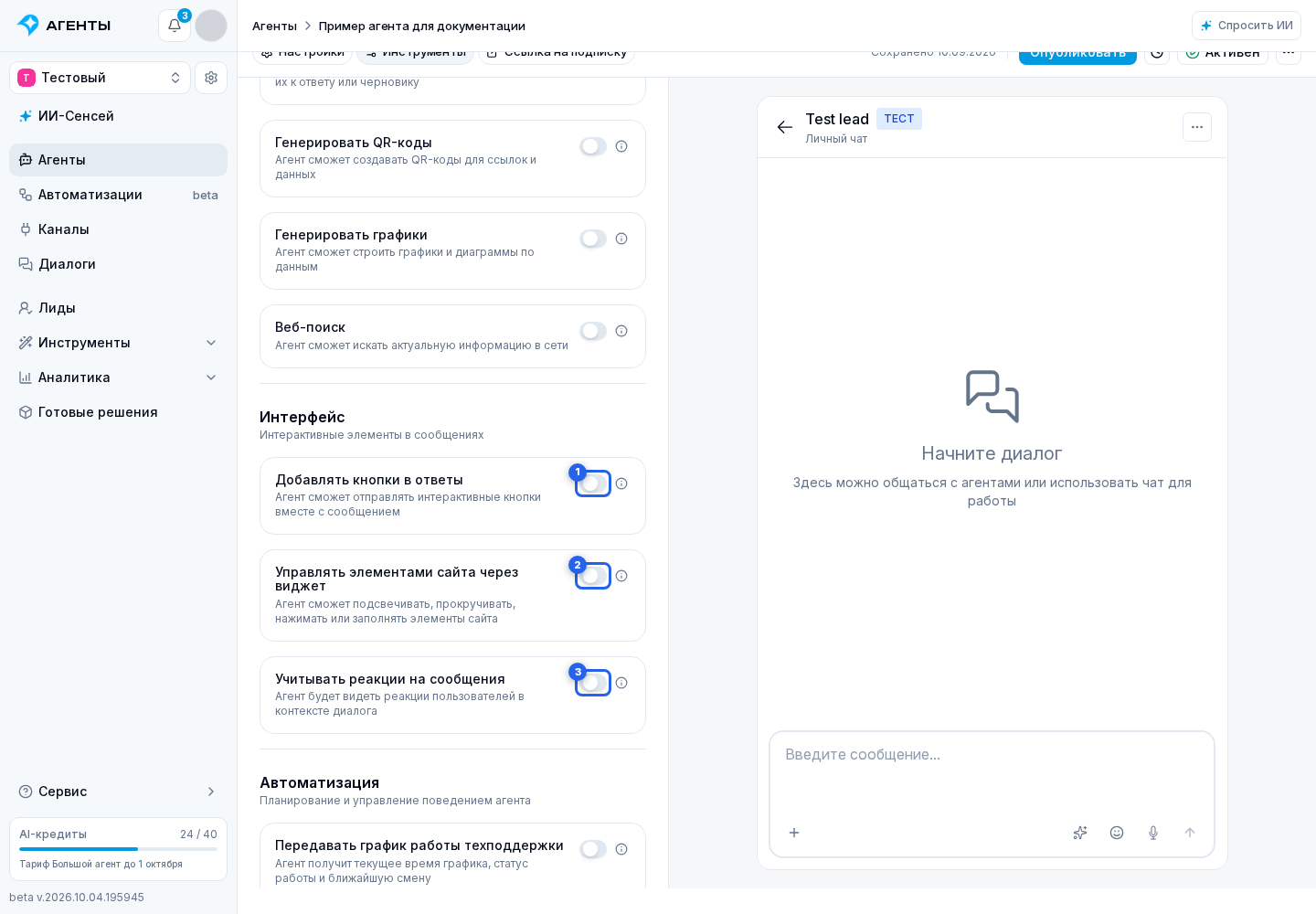Click Агенты breadcrumb link

[x=274, y=26]
